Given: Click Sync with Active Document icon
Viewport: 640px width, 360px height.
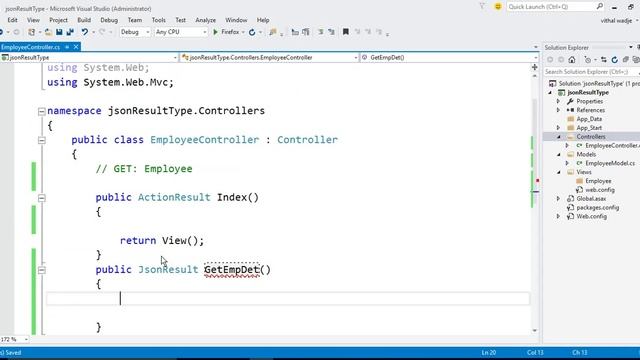Looking at the screenshot, I should [x=604, y=60].
